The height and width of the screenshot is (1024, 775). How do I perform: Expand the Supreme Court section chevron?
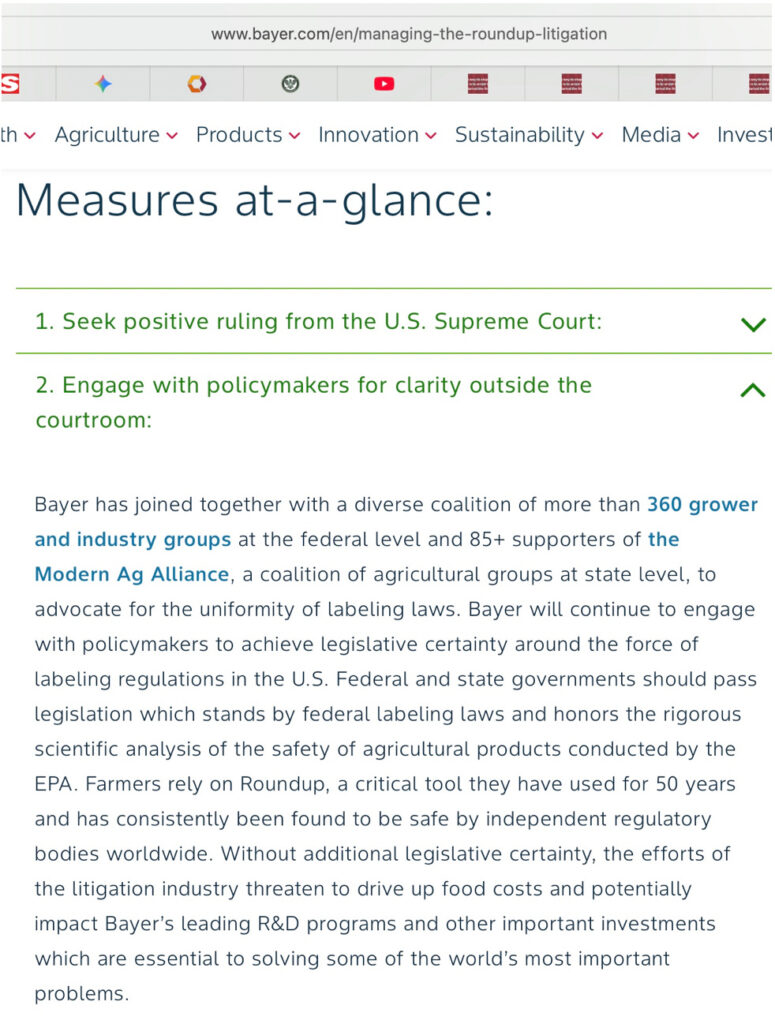pyautogui.click(x=753, y=324)
